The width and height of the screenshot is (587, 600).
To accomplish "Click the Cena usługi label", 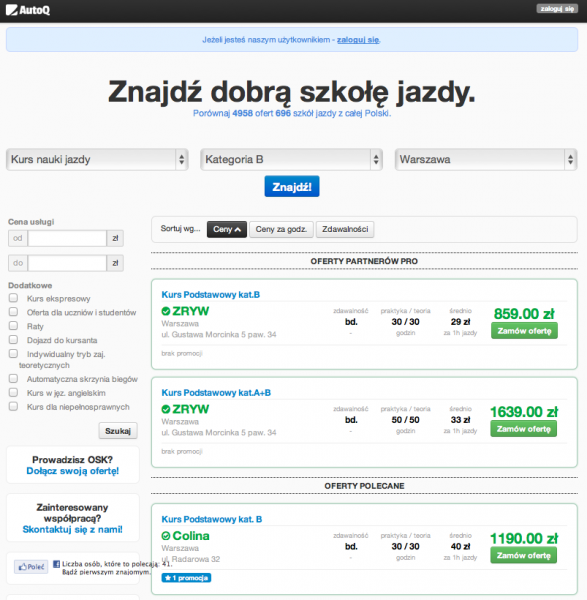I will click(31, 222).
